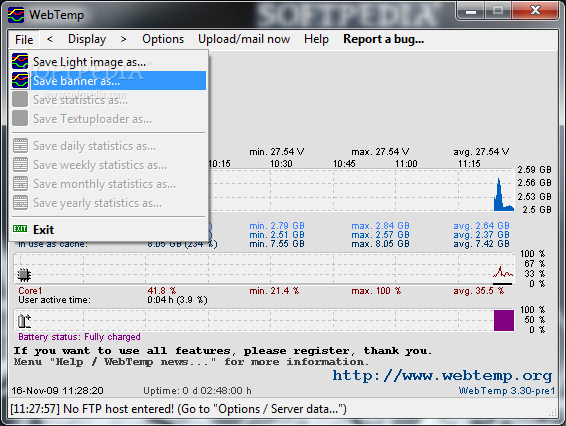Screen dimensions: 566x426
Task: Select Save monthly statistics as... entry
Action: click(109, 184)
